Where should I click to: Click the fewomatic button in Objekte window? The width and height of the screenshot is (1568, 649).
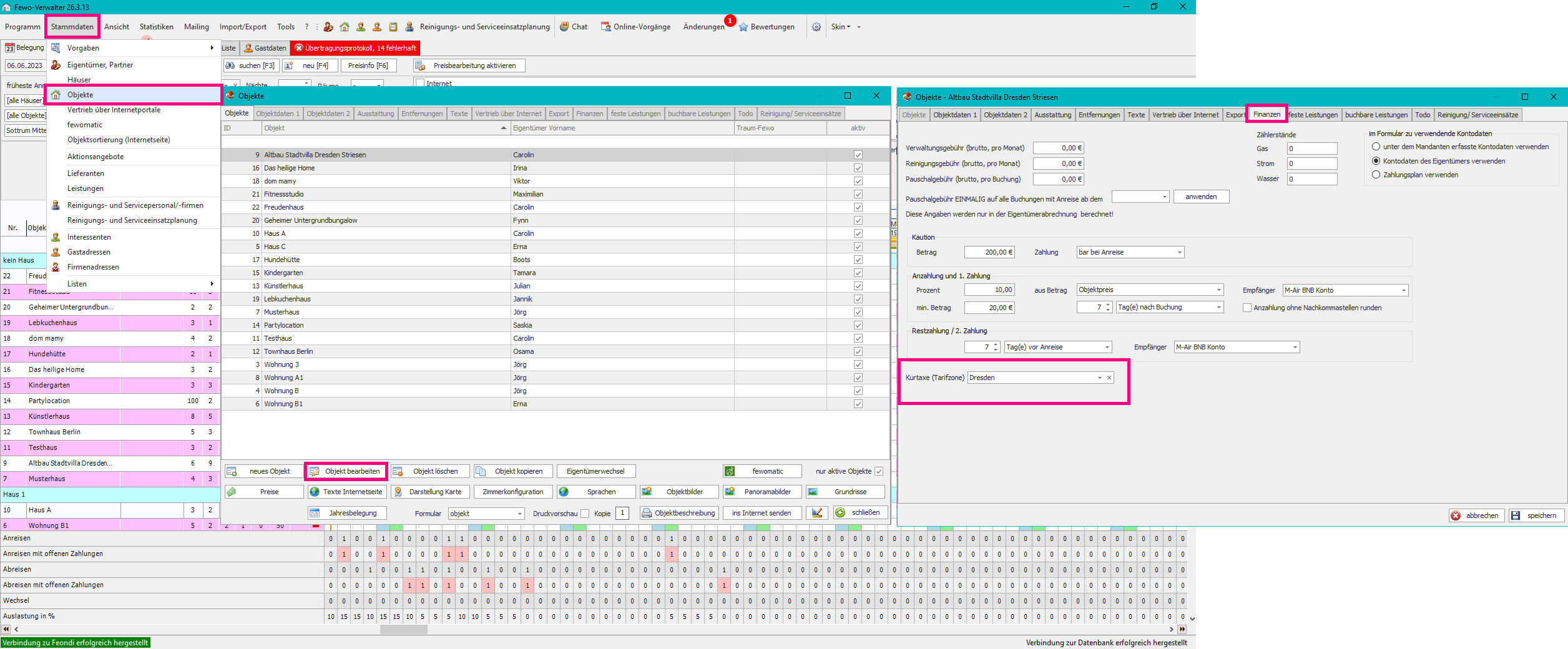coord(762,471)
